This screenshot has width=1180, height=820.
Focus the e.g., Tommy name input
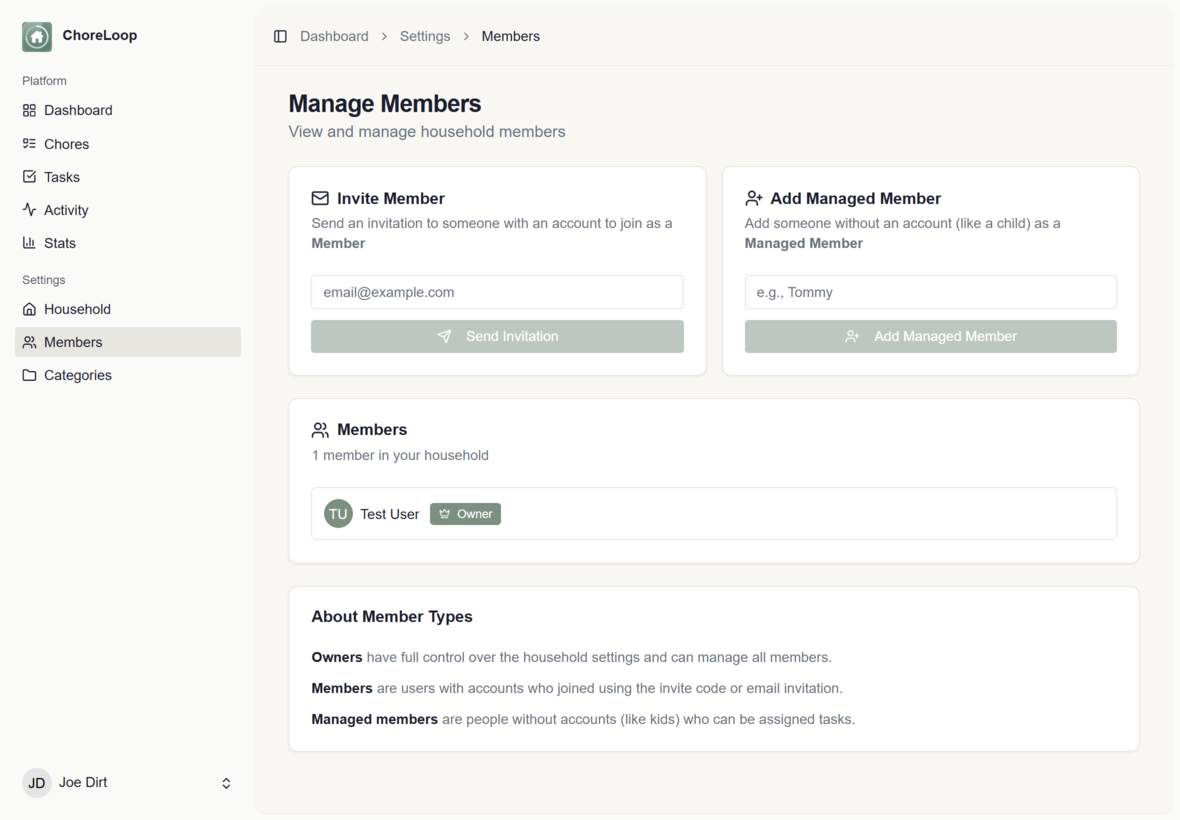[931, 292]
